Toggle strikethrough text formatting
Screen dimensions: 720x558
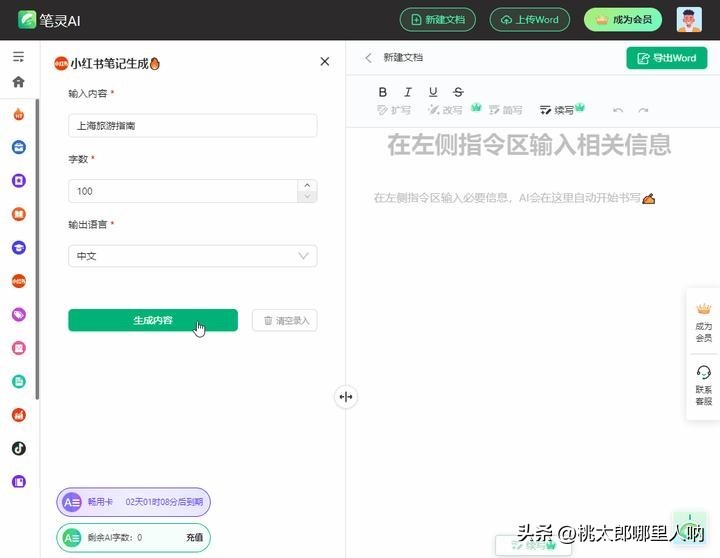click(x=458, y=92)
